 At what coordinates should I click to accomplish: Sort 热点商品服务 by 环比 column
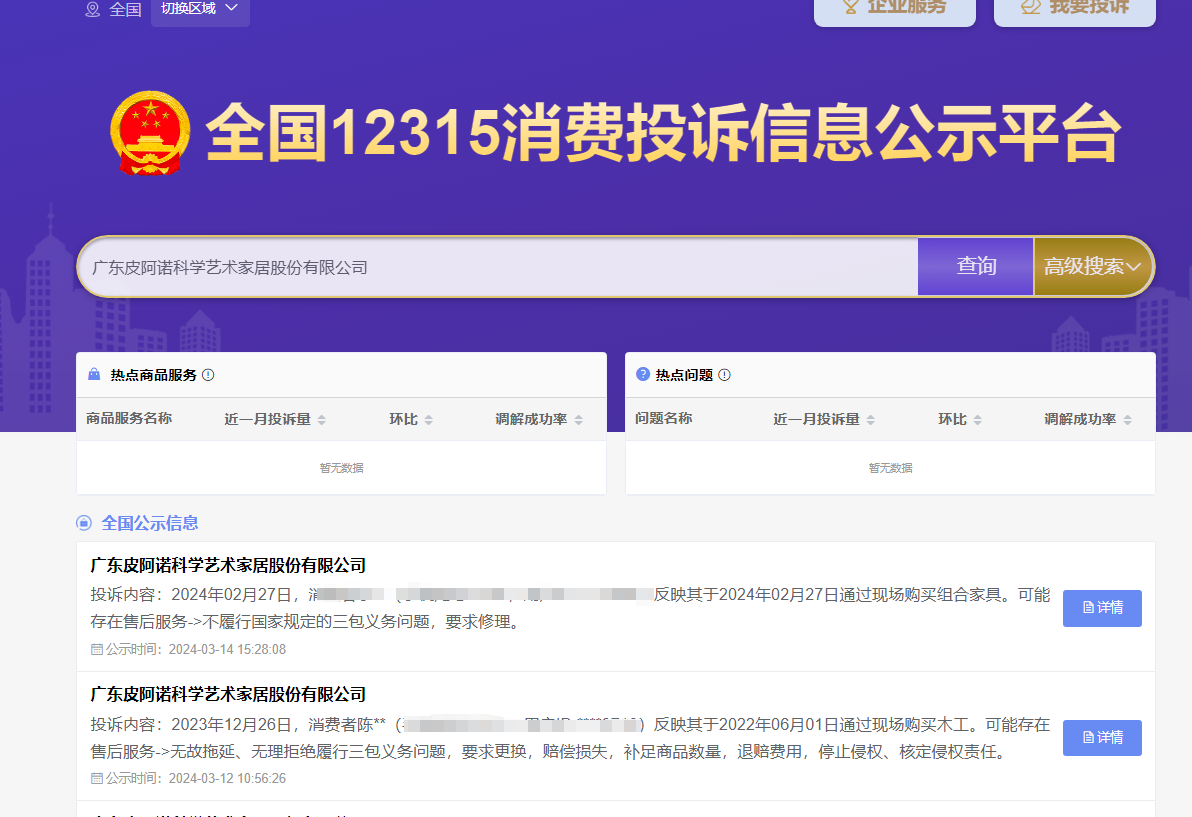[428, 420]
